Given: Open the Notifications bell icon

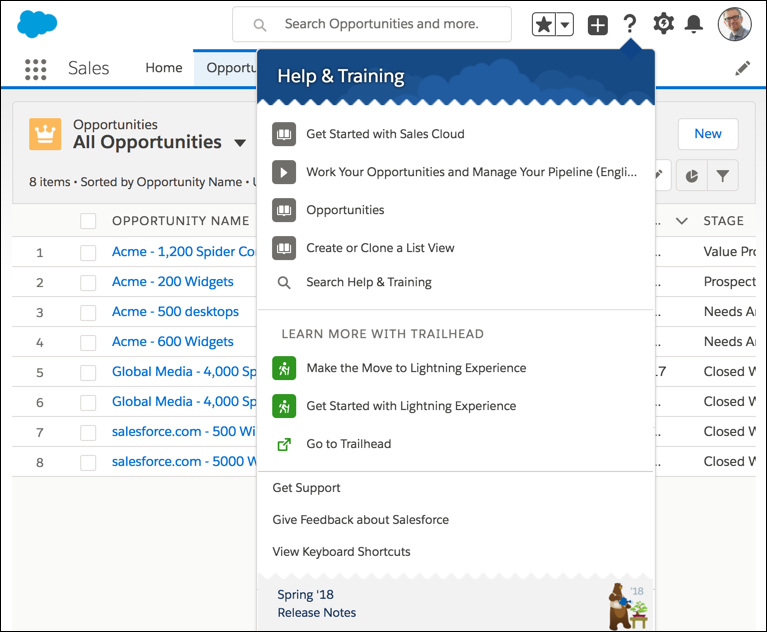Looking at the screenshot, I should point(694,24).
